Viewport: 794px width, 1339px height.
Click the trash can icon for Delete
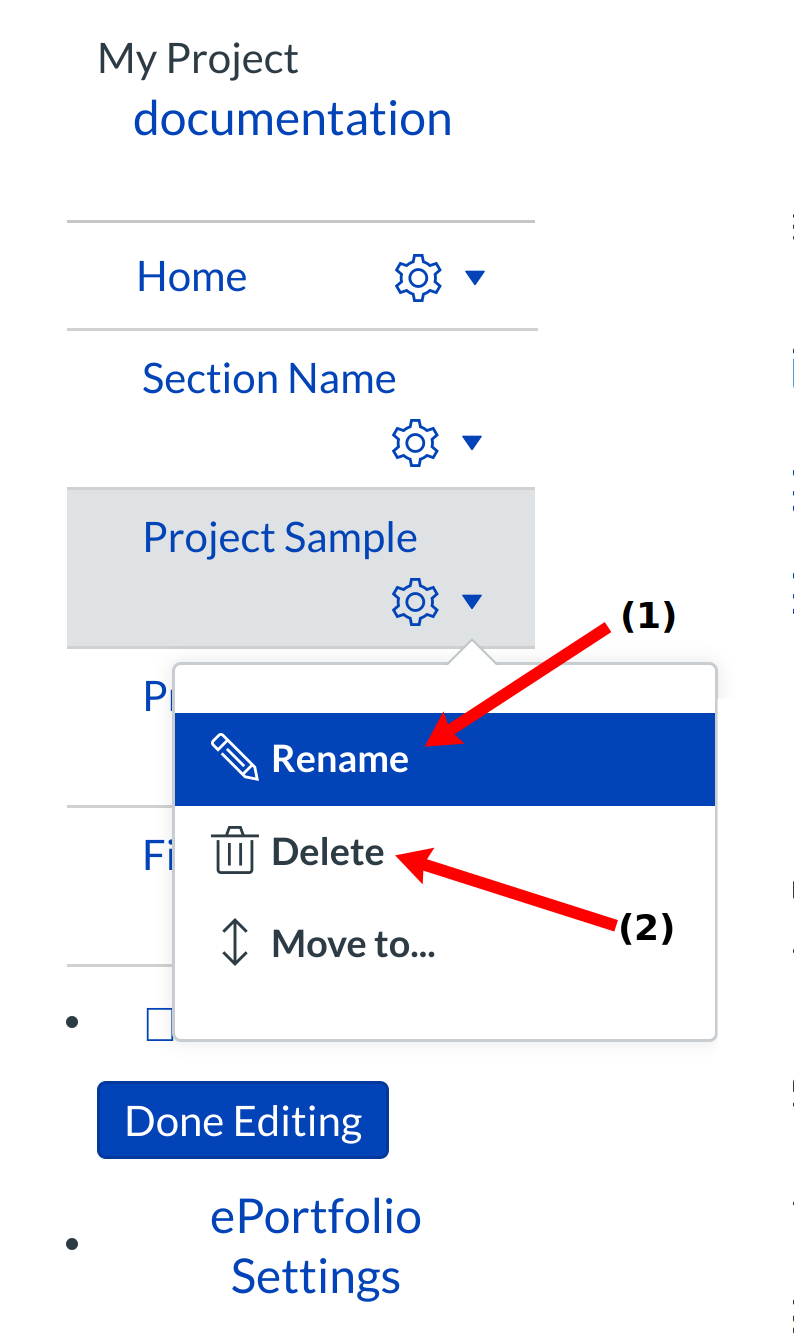pos(235,852)
